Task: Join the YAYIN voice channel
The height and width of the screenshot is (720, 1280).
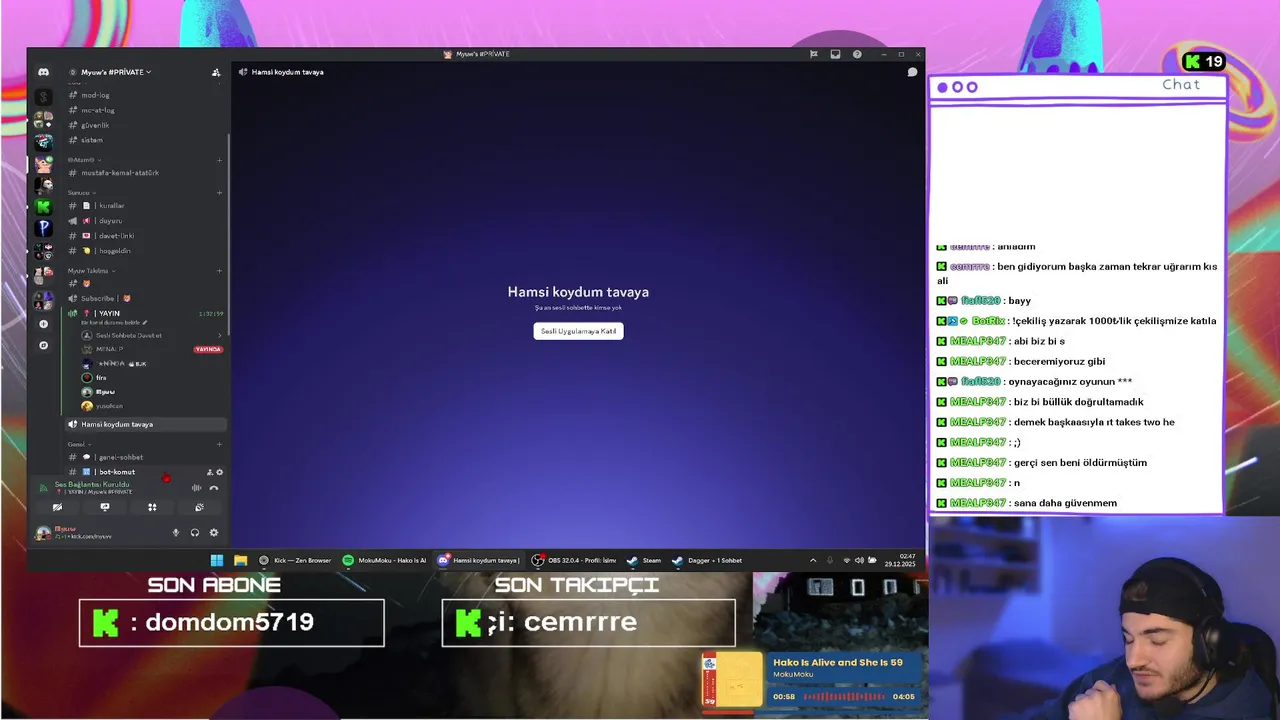Action: (146, 314)
